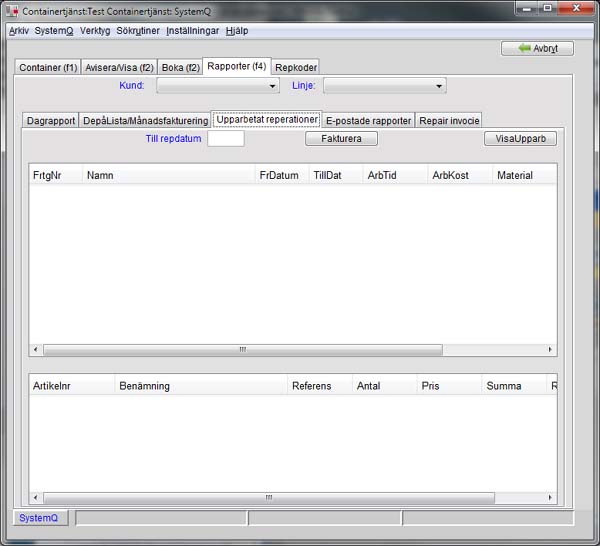Go to the Dagrapport sub-tab
The width and height of the screenshot is (600, 546).
point(51,120)
